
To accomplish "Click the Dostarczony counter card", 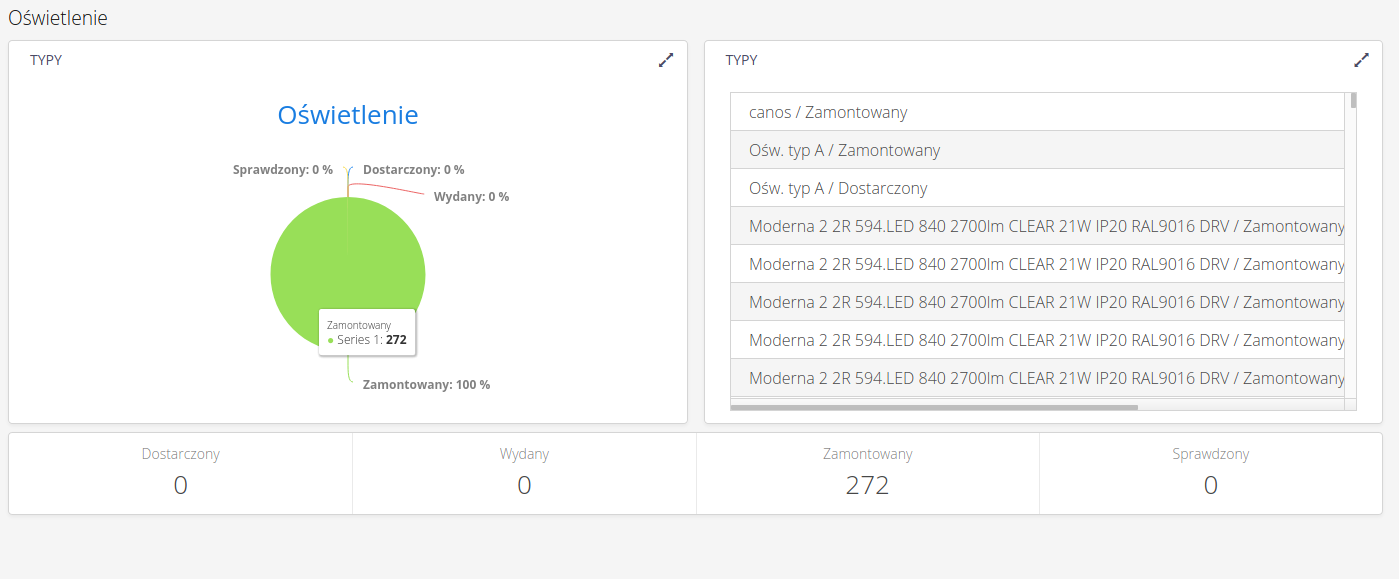I will point(181,473).
